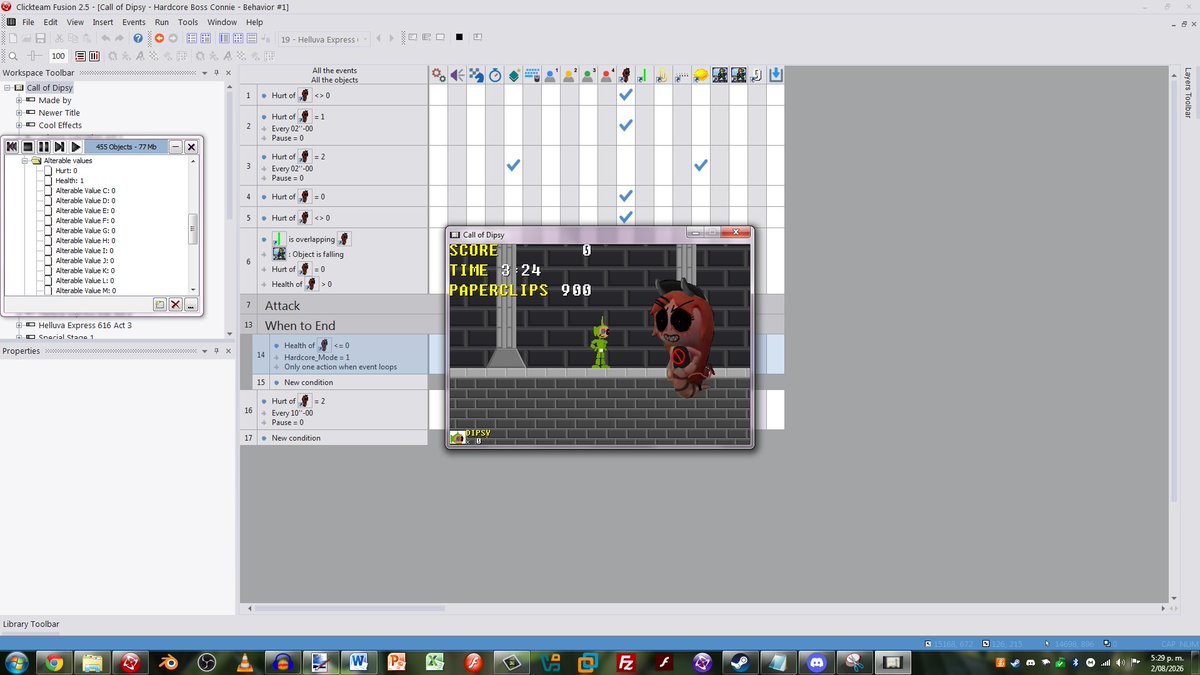Click the Sound speaker column icon
Viewport: 1200px width, 675px height.
(456, 75)
